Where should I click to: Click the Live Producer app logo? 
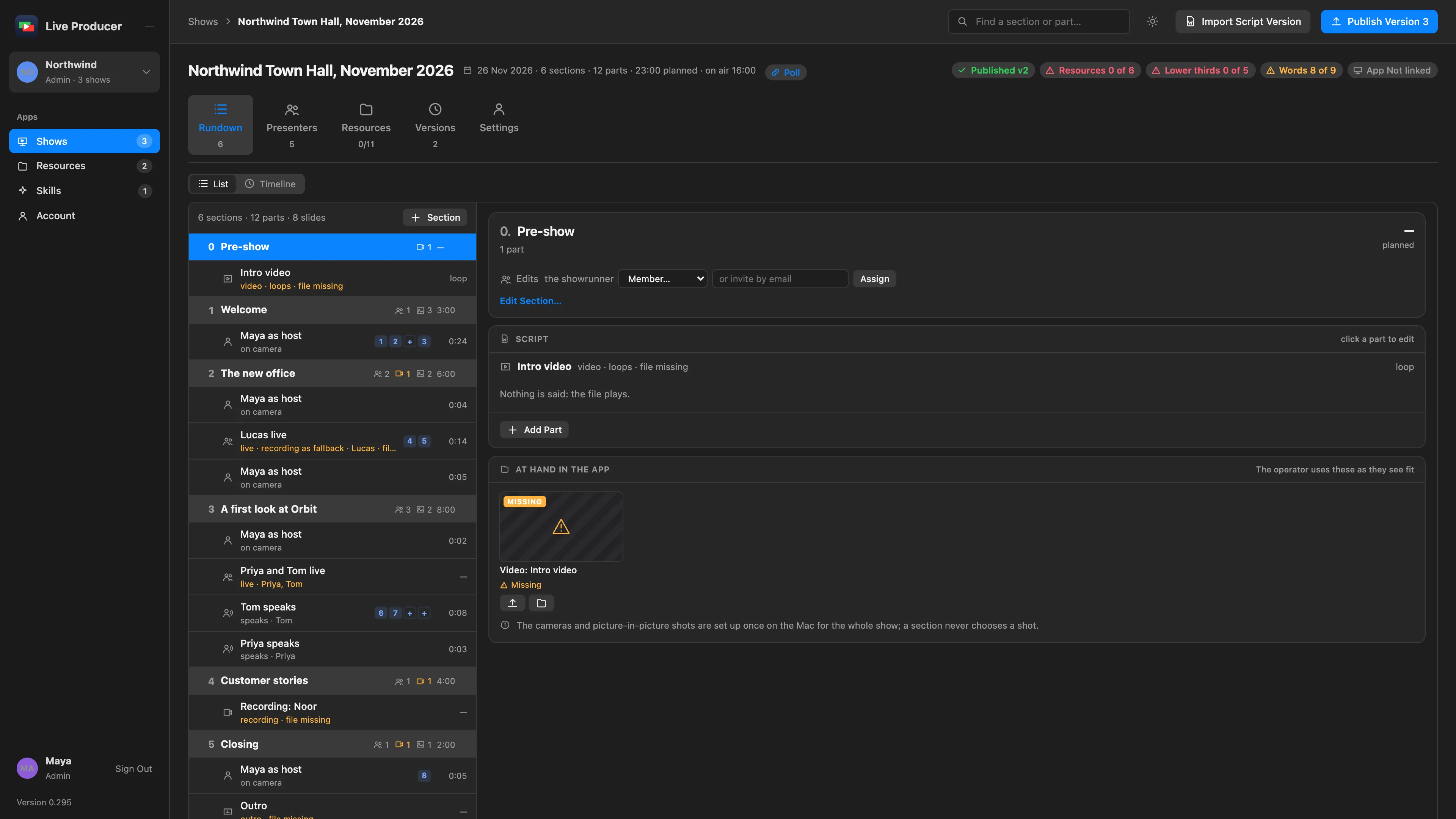26,26
